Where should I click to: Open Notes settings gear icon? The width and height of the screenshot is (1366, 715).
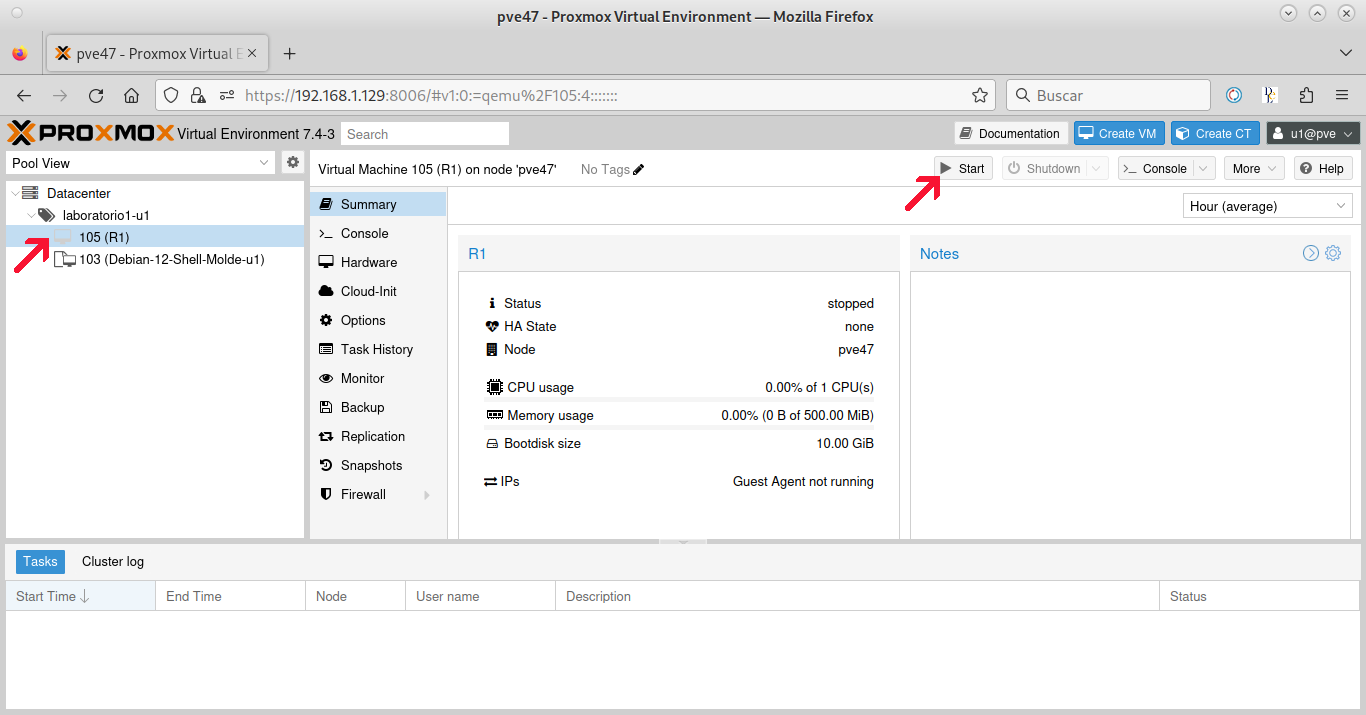click(x=1333, y=253)
